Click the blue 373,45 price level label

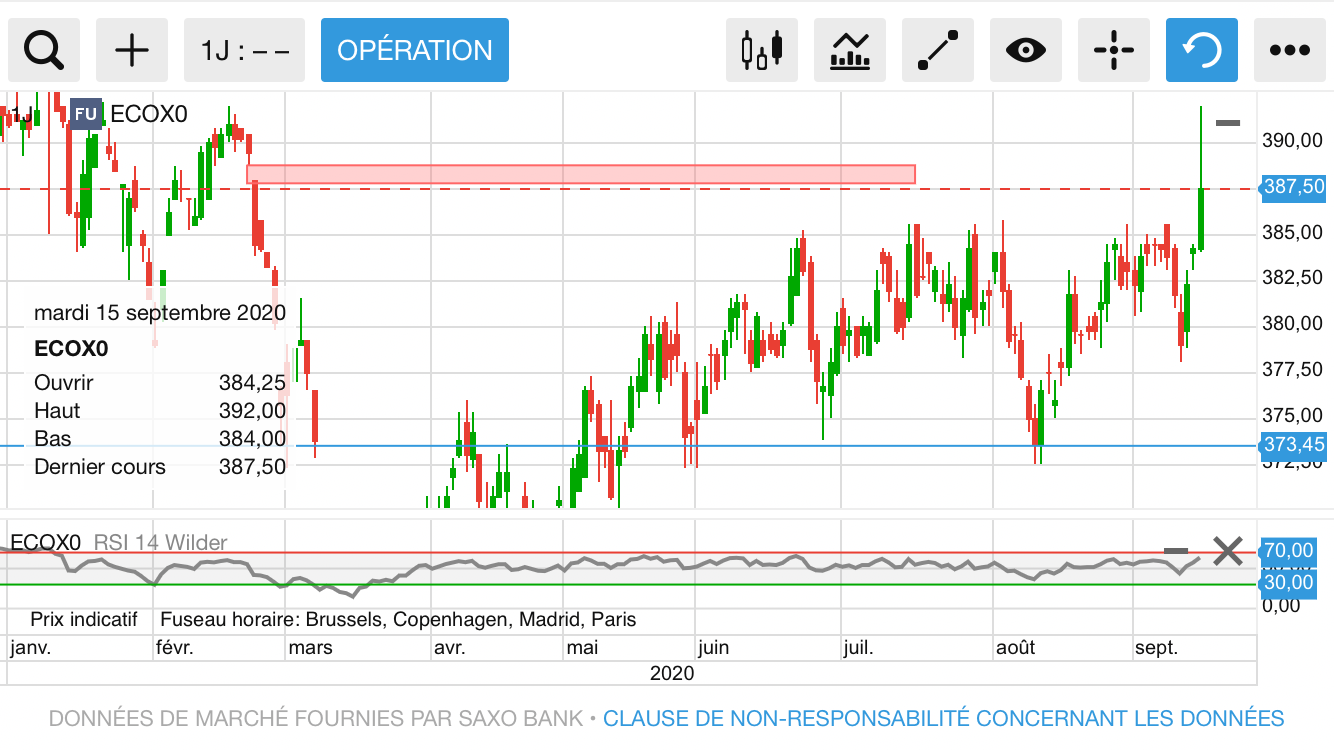coord(1294,445)
